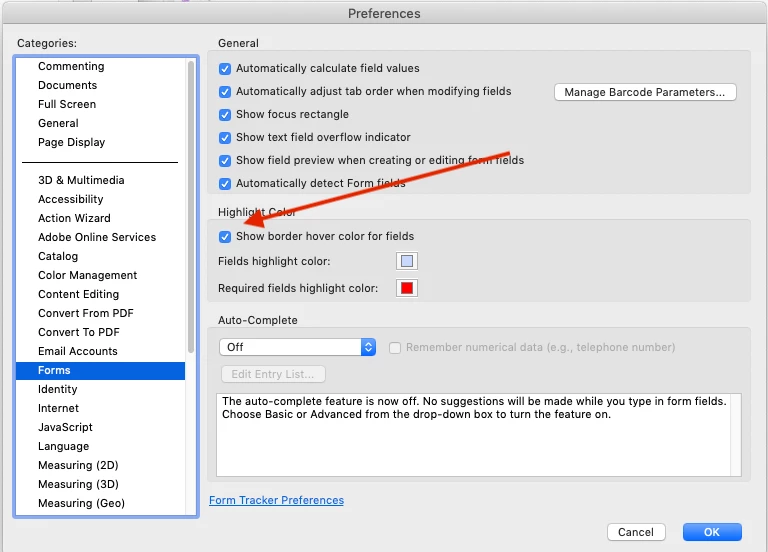The width and height of the screenshot is (768, 552).
Task: Click Cancel to dismiss Preferences
Action: 636,532
